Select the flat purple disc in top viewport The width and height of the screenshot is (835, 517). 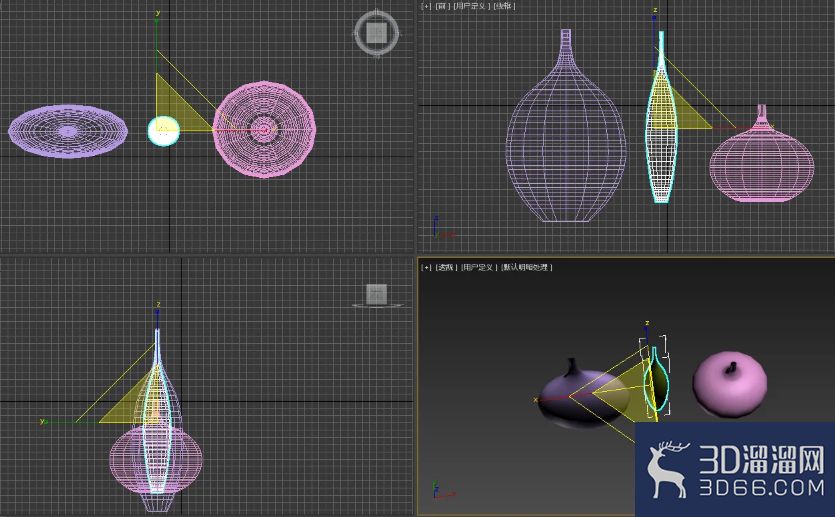click(68, 131)
